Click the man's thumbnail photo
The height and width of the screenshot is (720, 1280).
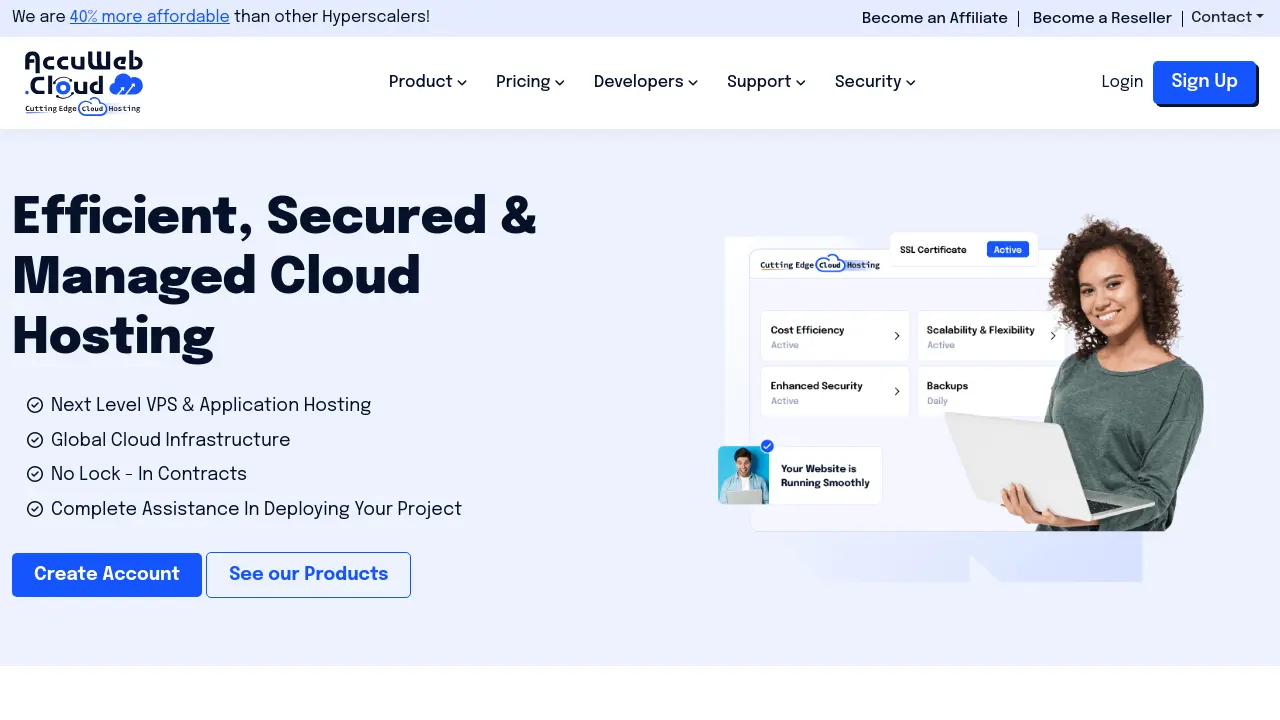[x=743, y=475]
